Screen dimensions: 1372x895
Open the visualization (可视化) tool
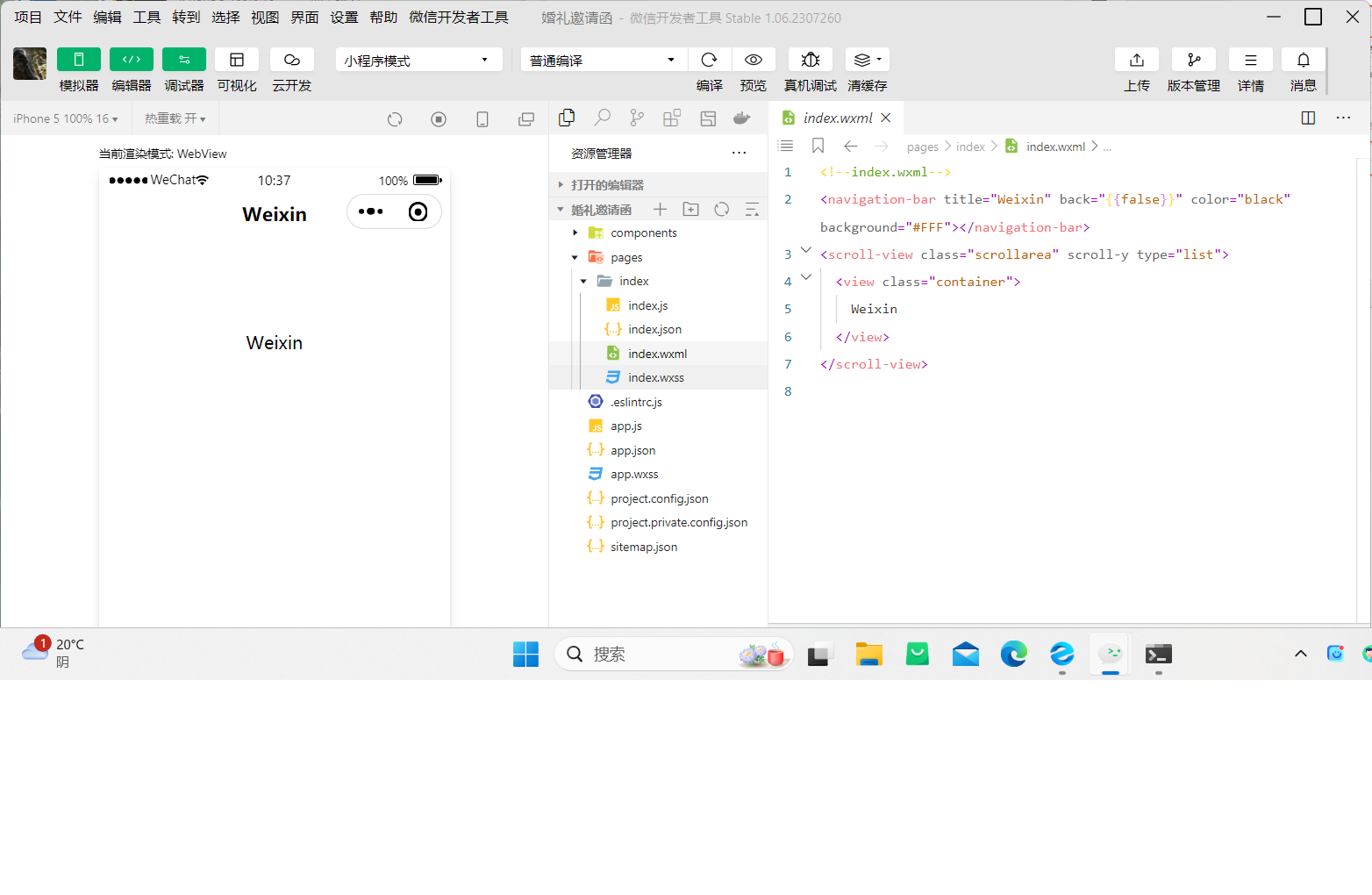[x=237, y=60]
